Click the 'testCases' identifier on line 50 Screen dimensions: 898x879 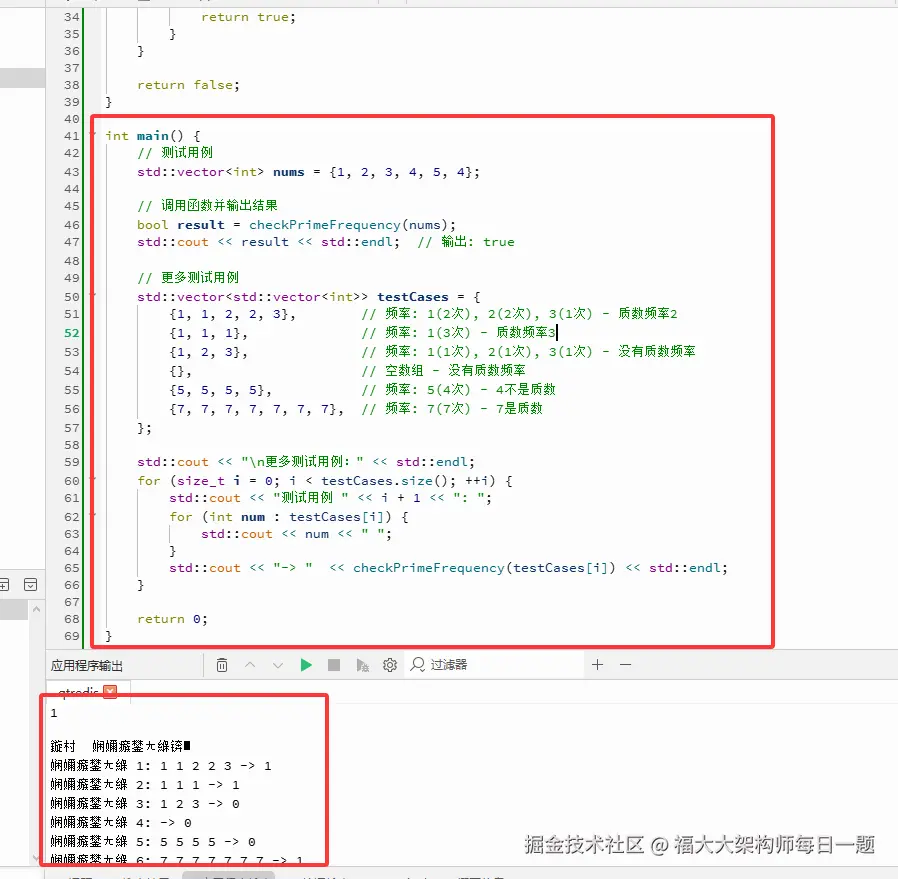(412, 297)
